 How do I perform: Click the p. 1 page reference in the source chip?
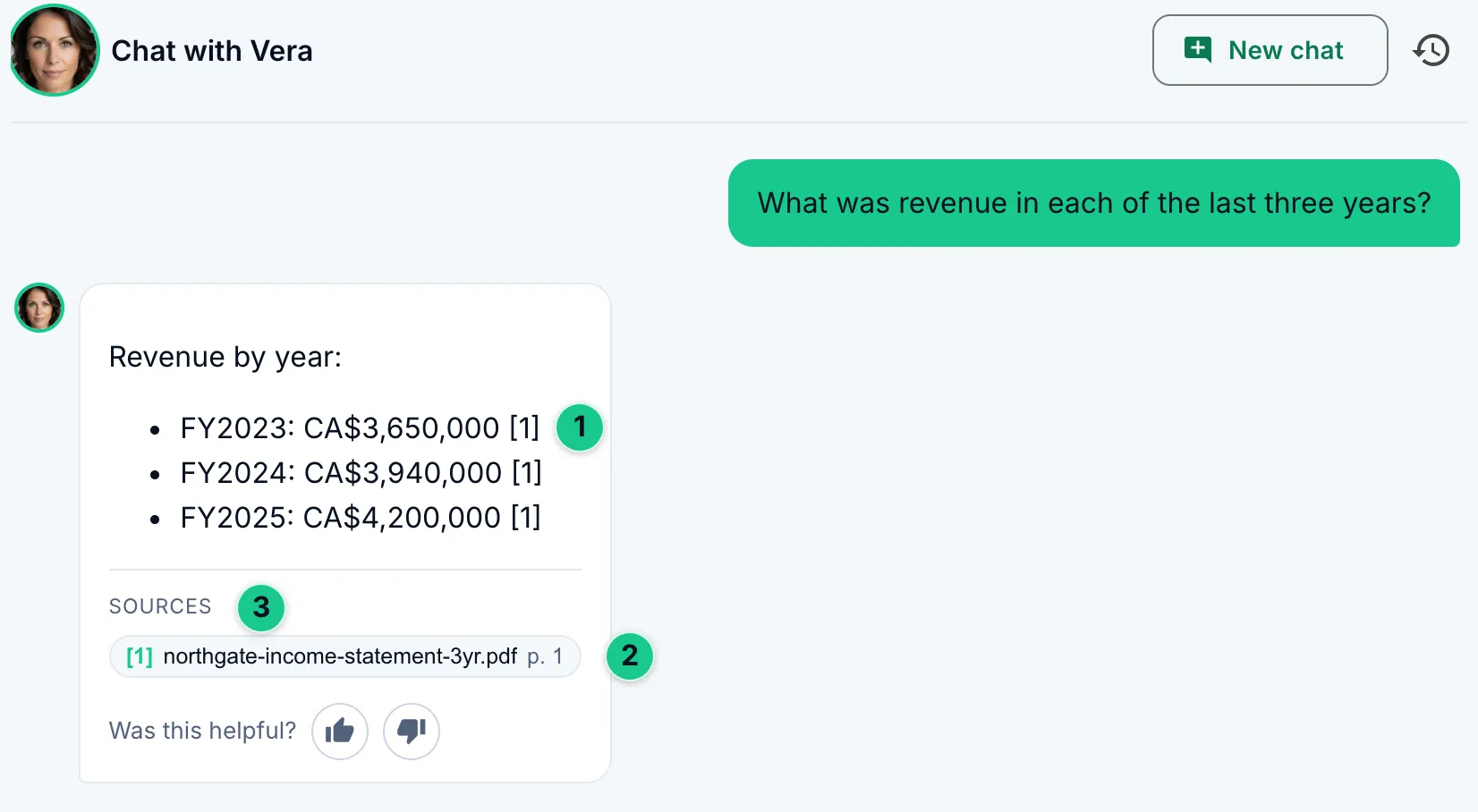tap(545, 656)
